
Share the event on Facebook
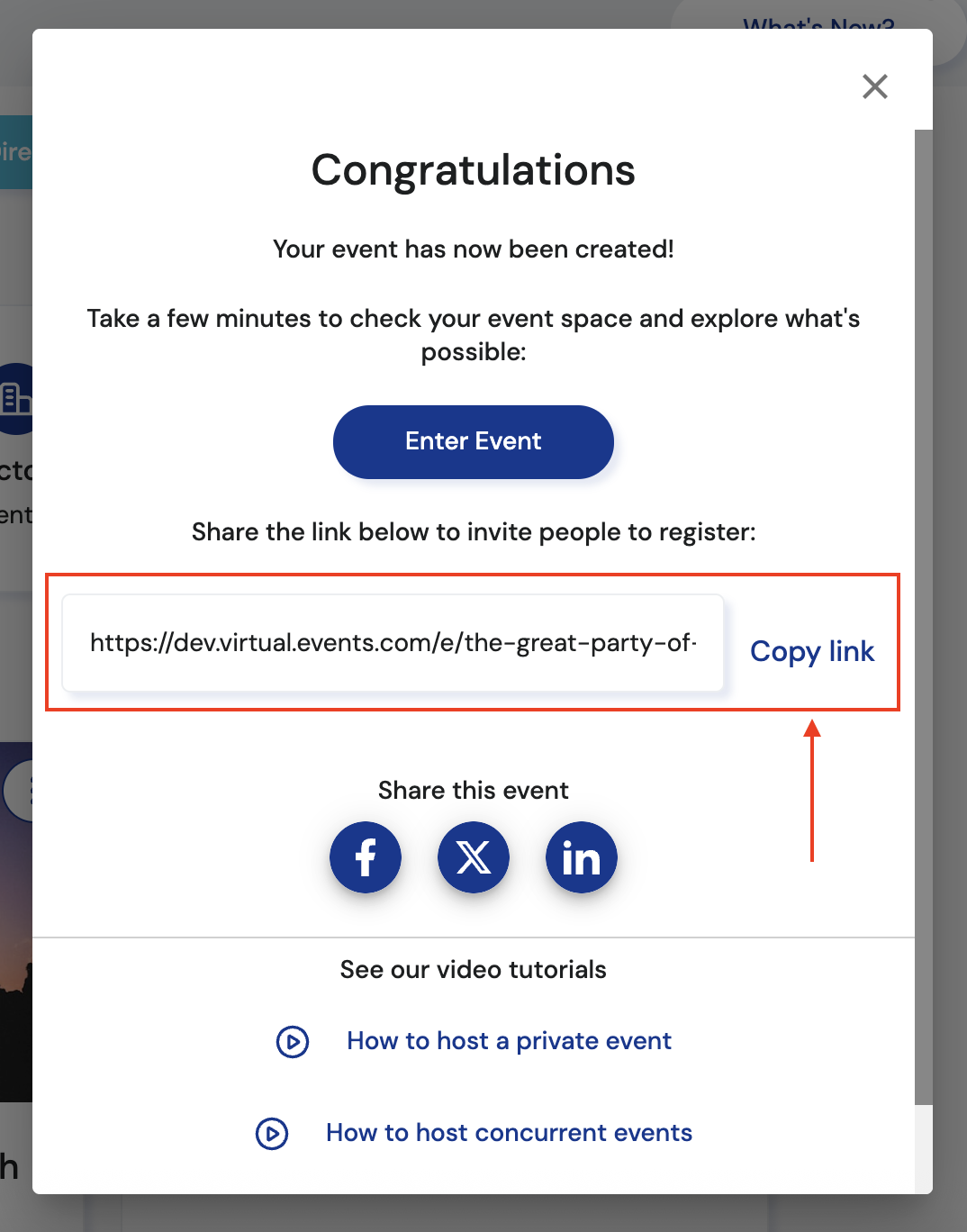(x=366, y=857)
